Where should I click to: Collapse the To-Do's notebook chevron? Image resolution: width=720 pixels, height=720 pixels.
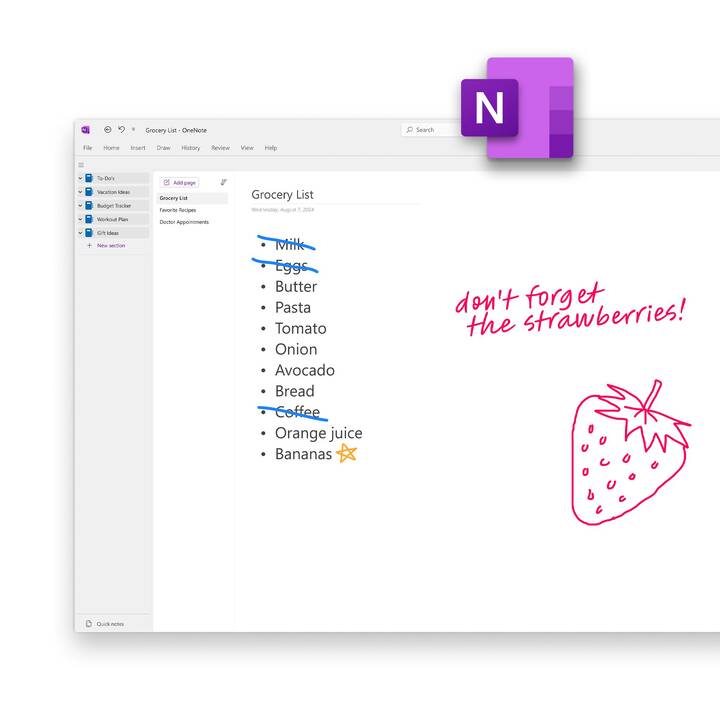pyautogui.click(x=80, y=178)
